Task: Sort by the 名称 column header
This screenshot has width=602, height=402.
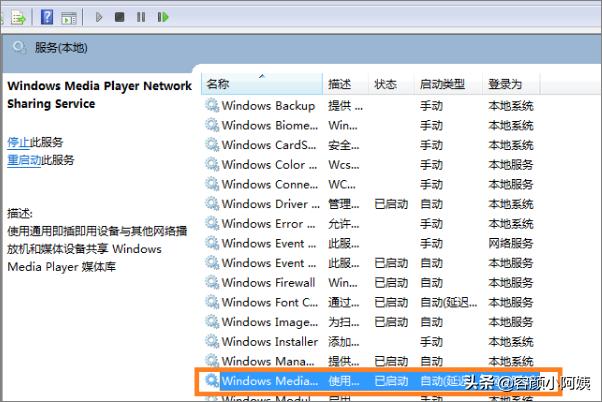Action: coord(262,84)
